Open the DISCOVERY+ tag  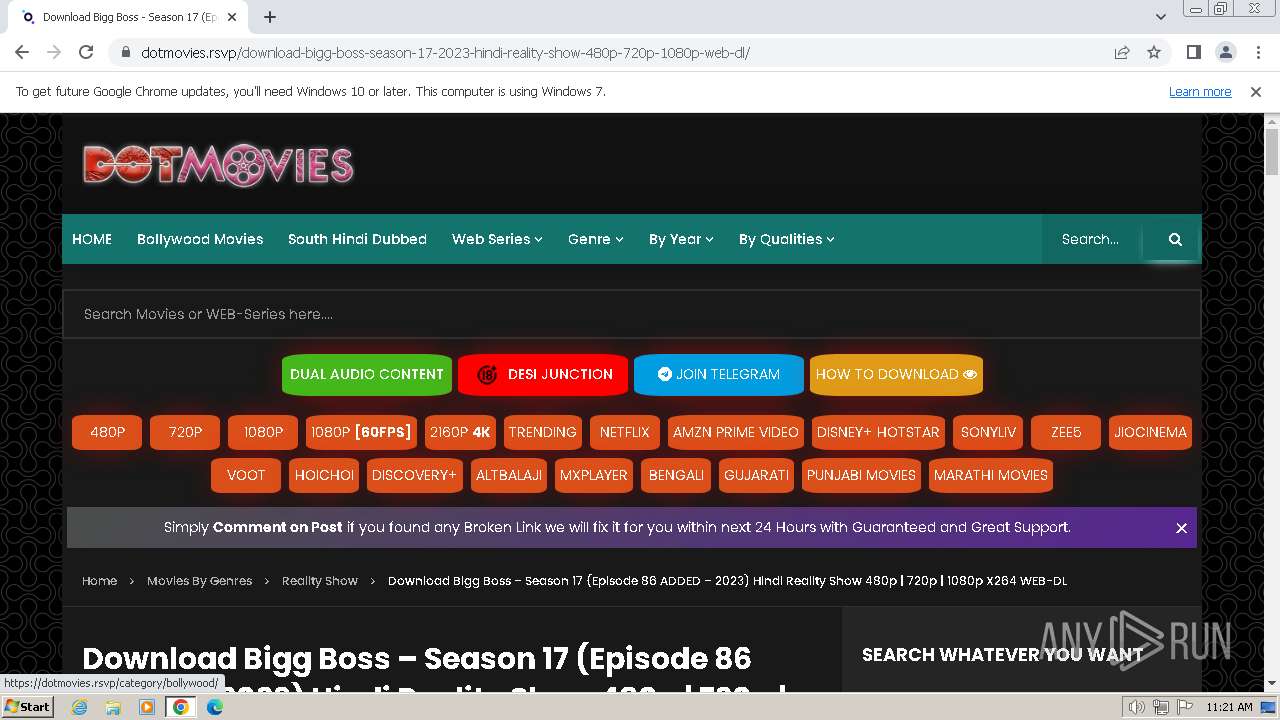tap(413, 475)
